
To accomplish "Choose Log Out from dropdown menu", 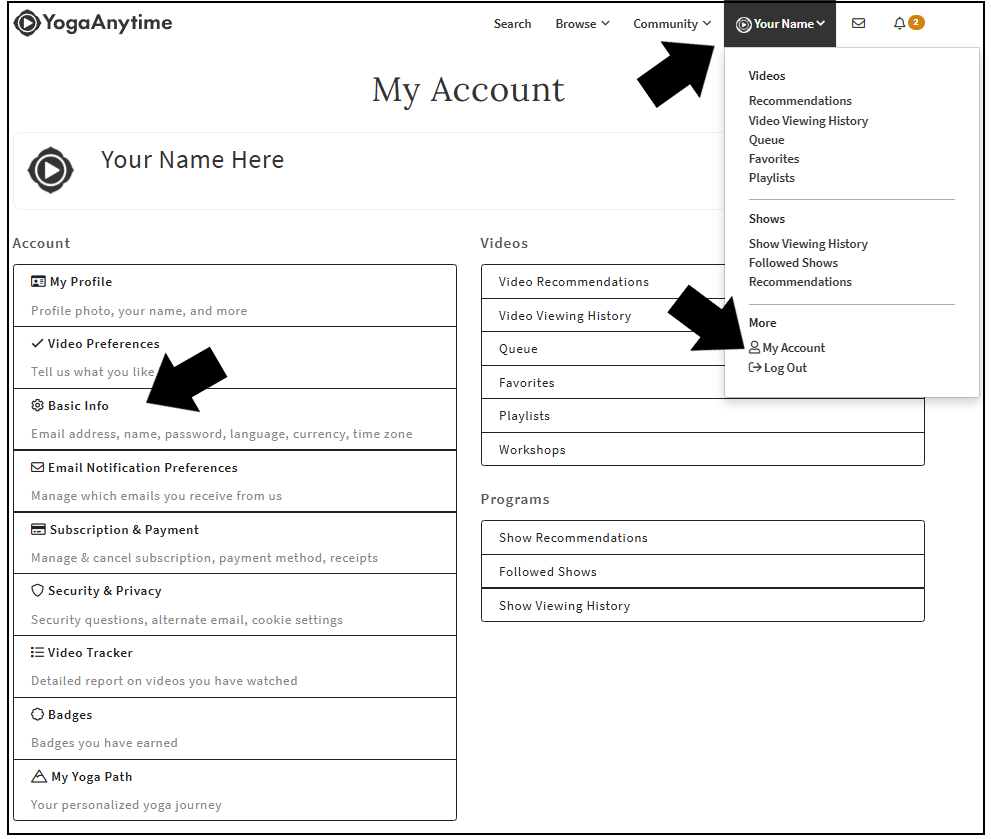I will pos(778,368).
